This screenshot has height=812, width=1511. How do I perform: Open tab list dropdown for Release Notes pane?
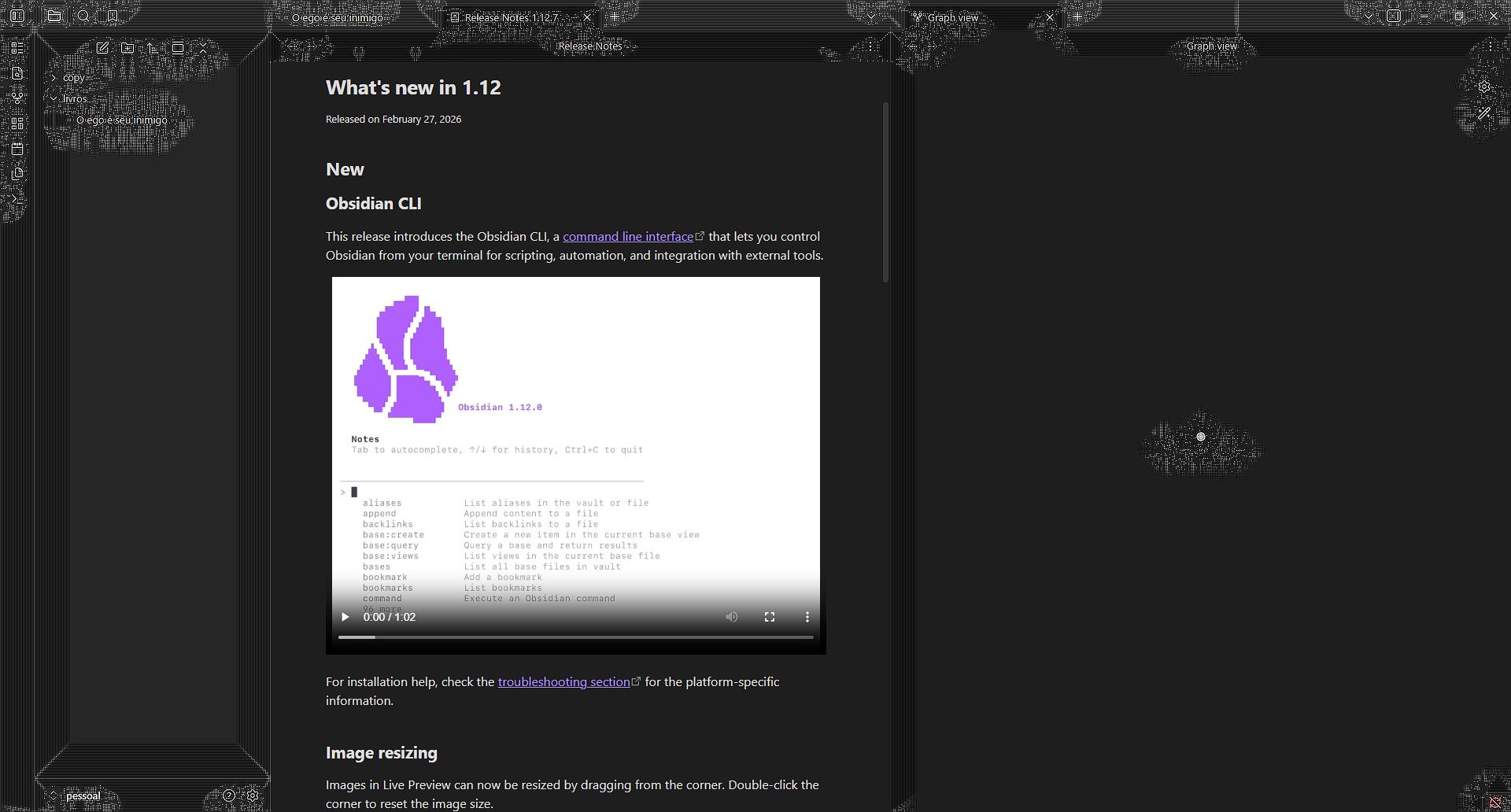[871, 17]
